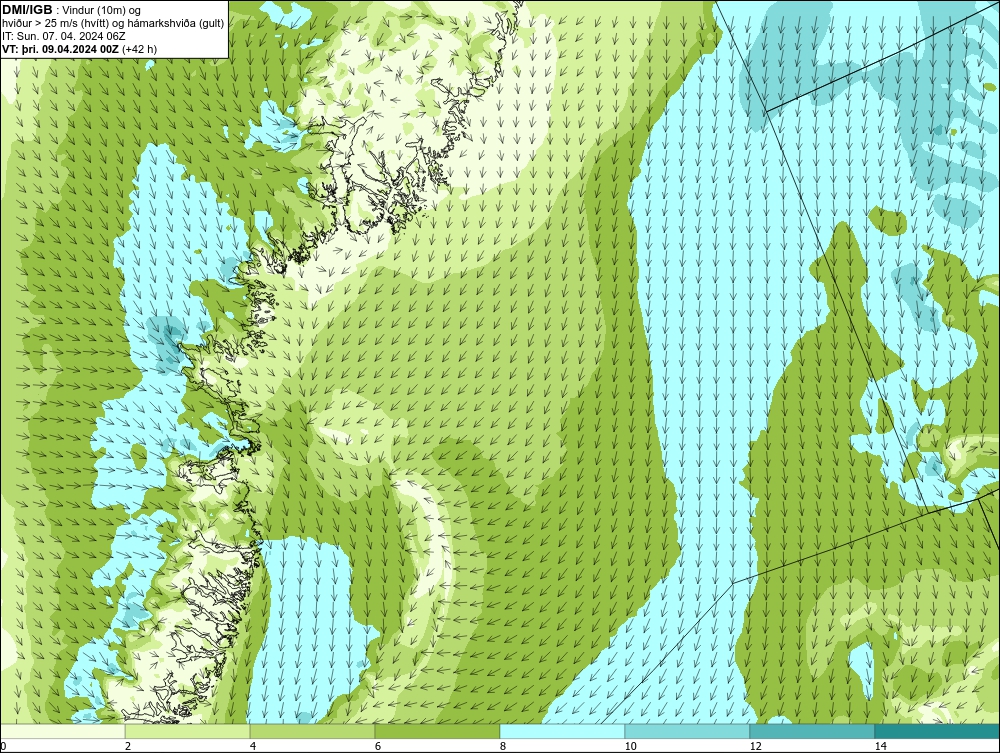Image resolution: width=1000 pixels, height=753 pixels.
Task: Click the legend tick label '10'
Action: pyautogui.click(x=631, y=746)
